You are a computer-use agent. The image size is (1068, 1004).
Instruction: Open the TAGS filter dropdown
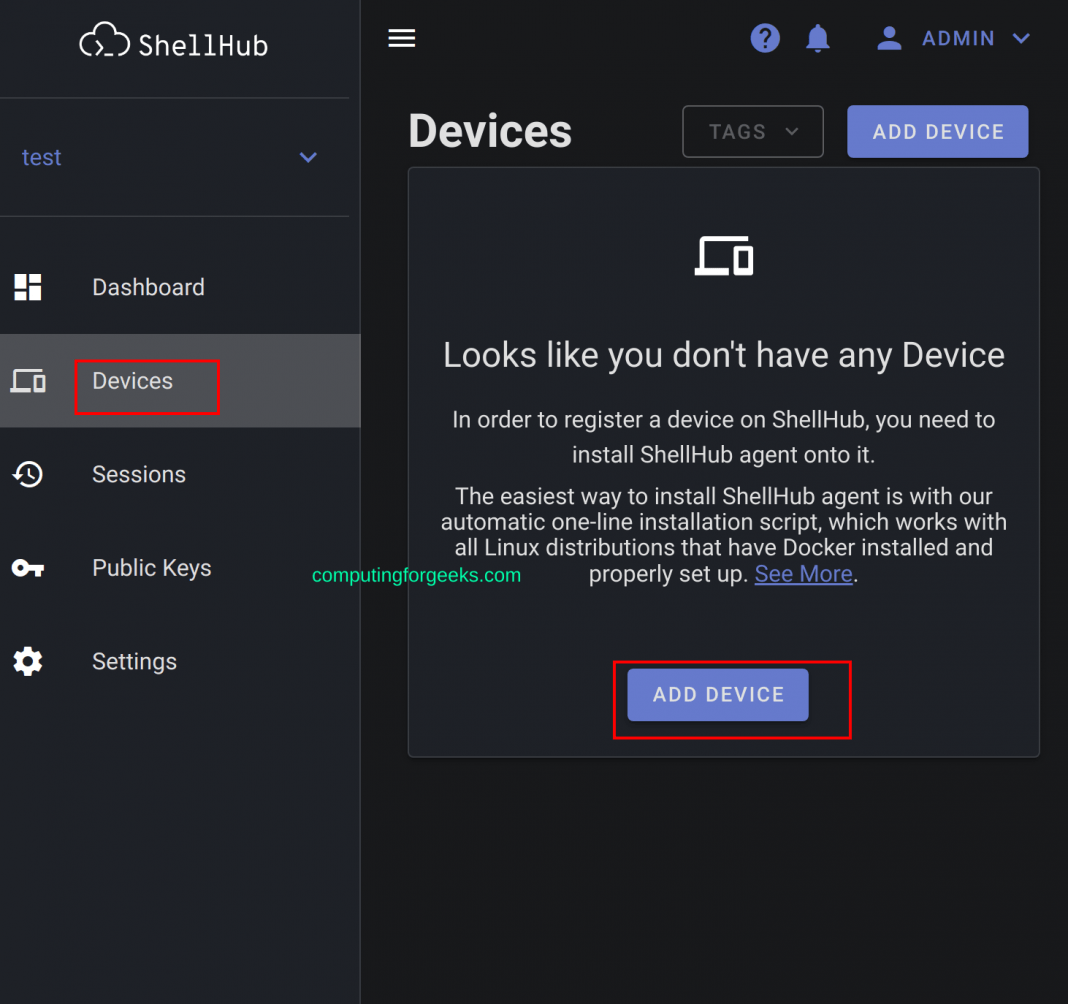tap(752, 131)
